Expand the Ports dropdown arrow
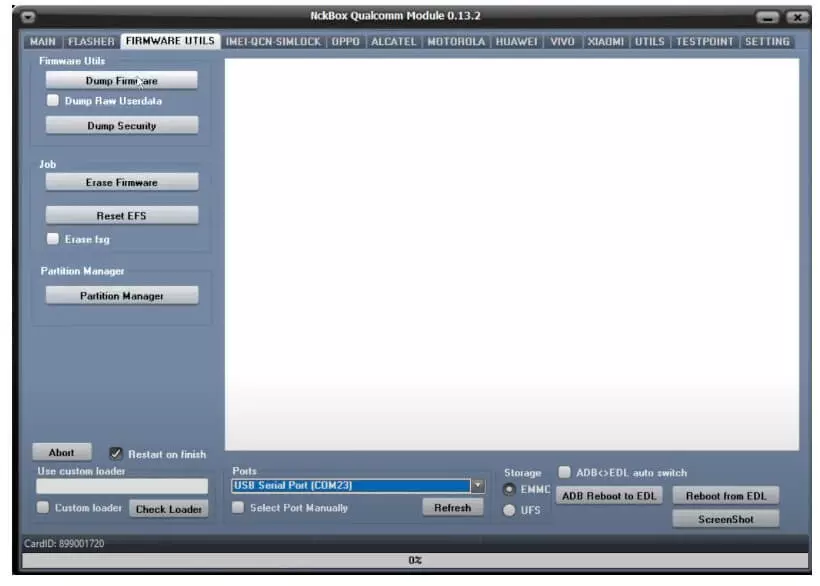Screen dimensions: 820x586 tap(477, 486)
